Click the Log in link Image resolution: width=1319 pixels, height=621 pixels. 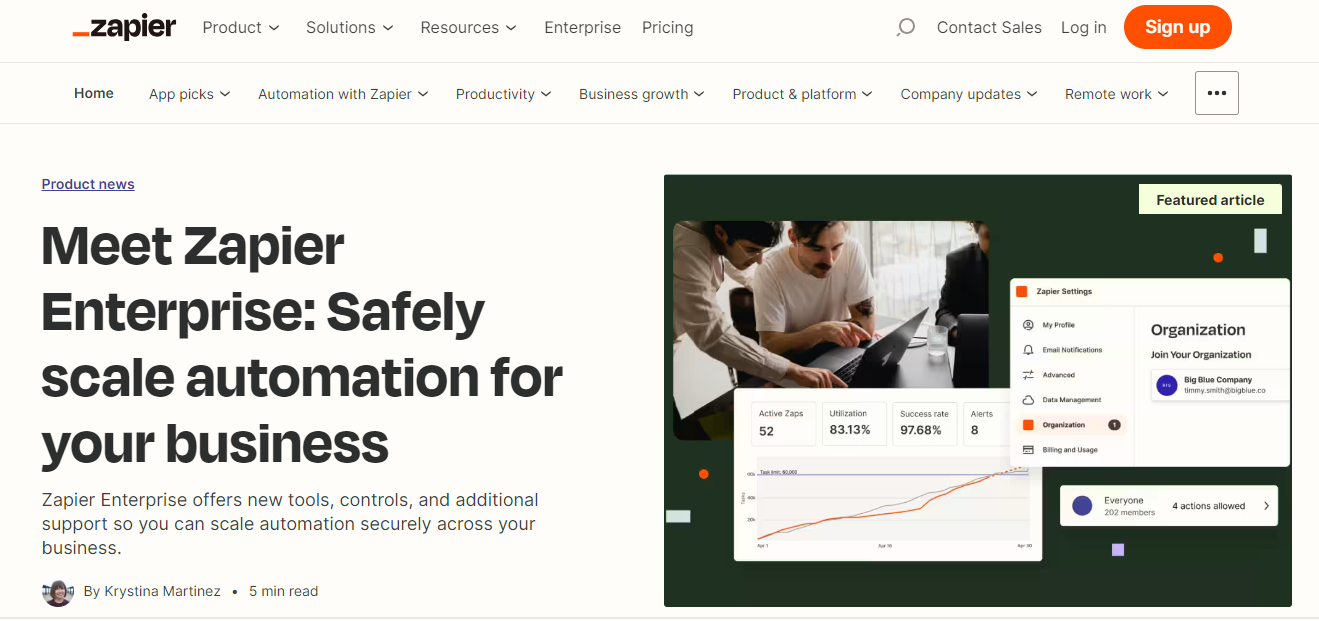coord(1084,28)
